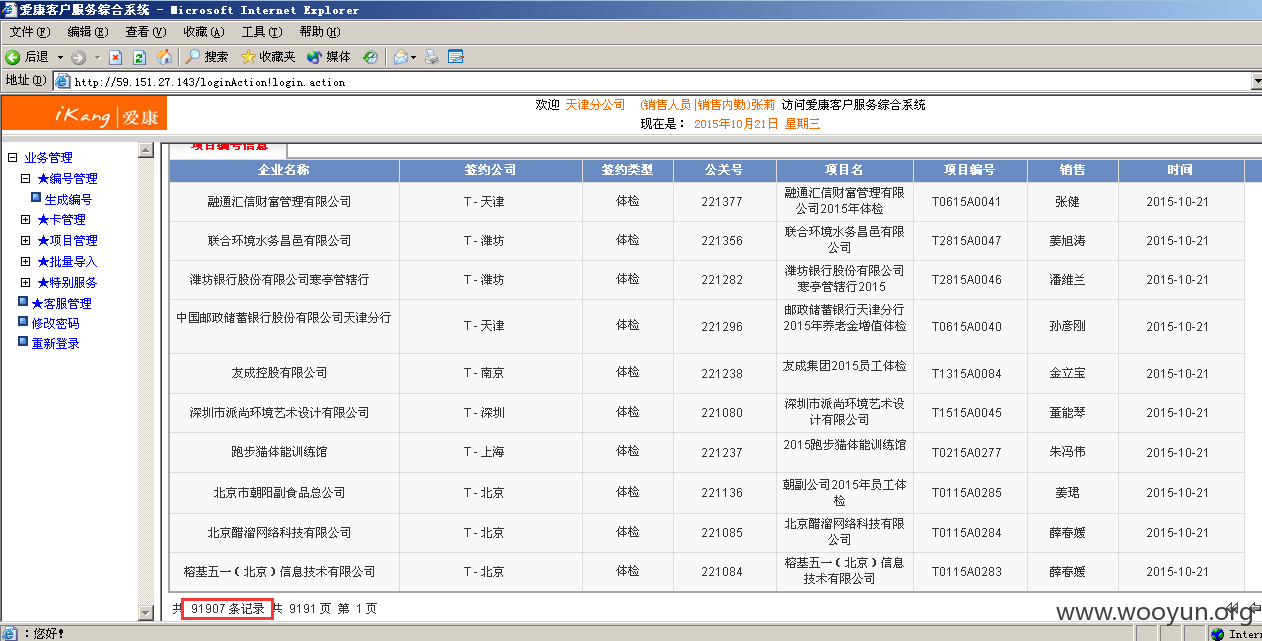Click the ★特别服务 sidebar link

[67, 283]
